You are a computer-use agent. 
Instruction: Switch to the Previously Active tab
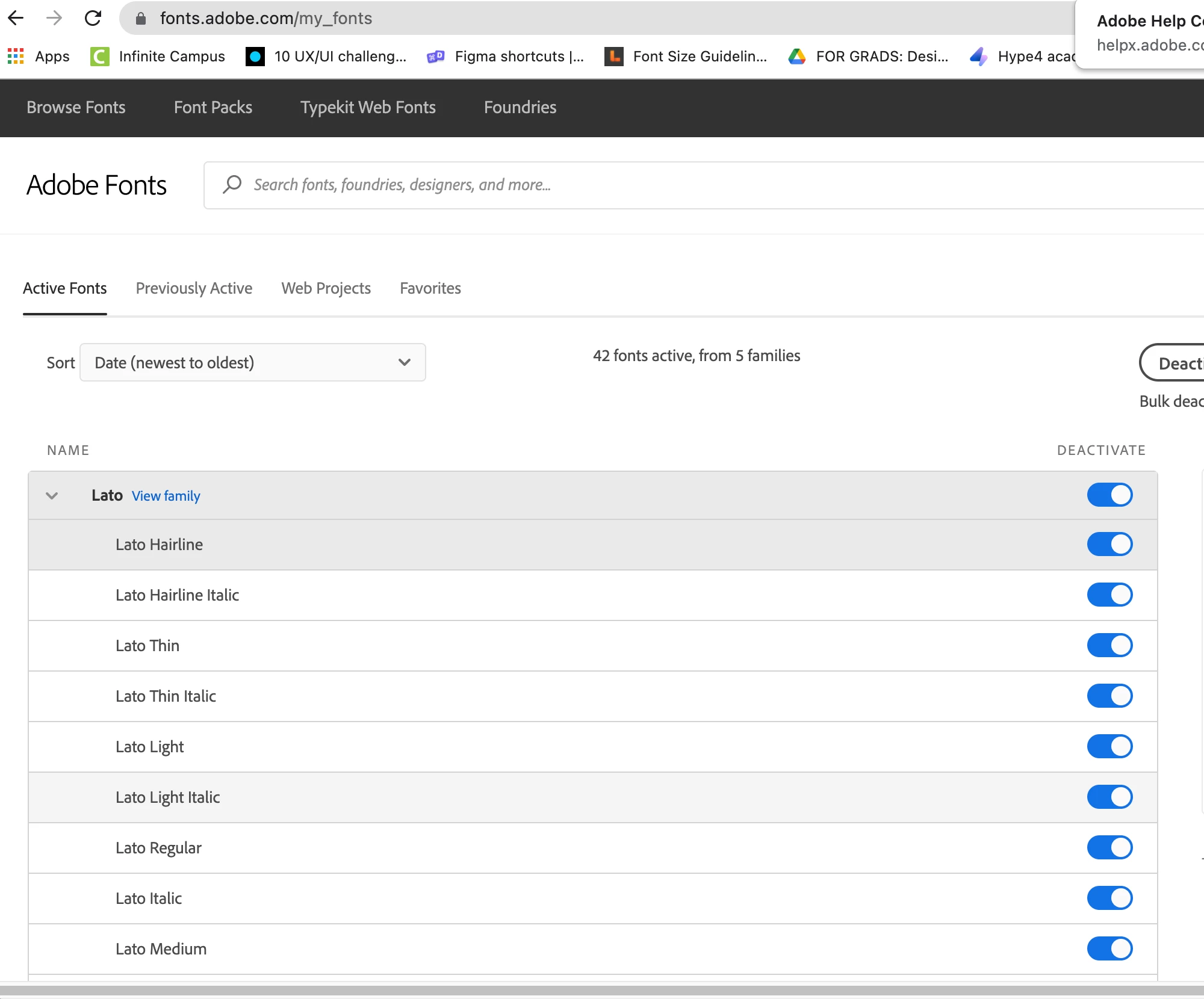194,288
